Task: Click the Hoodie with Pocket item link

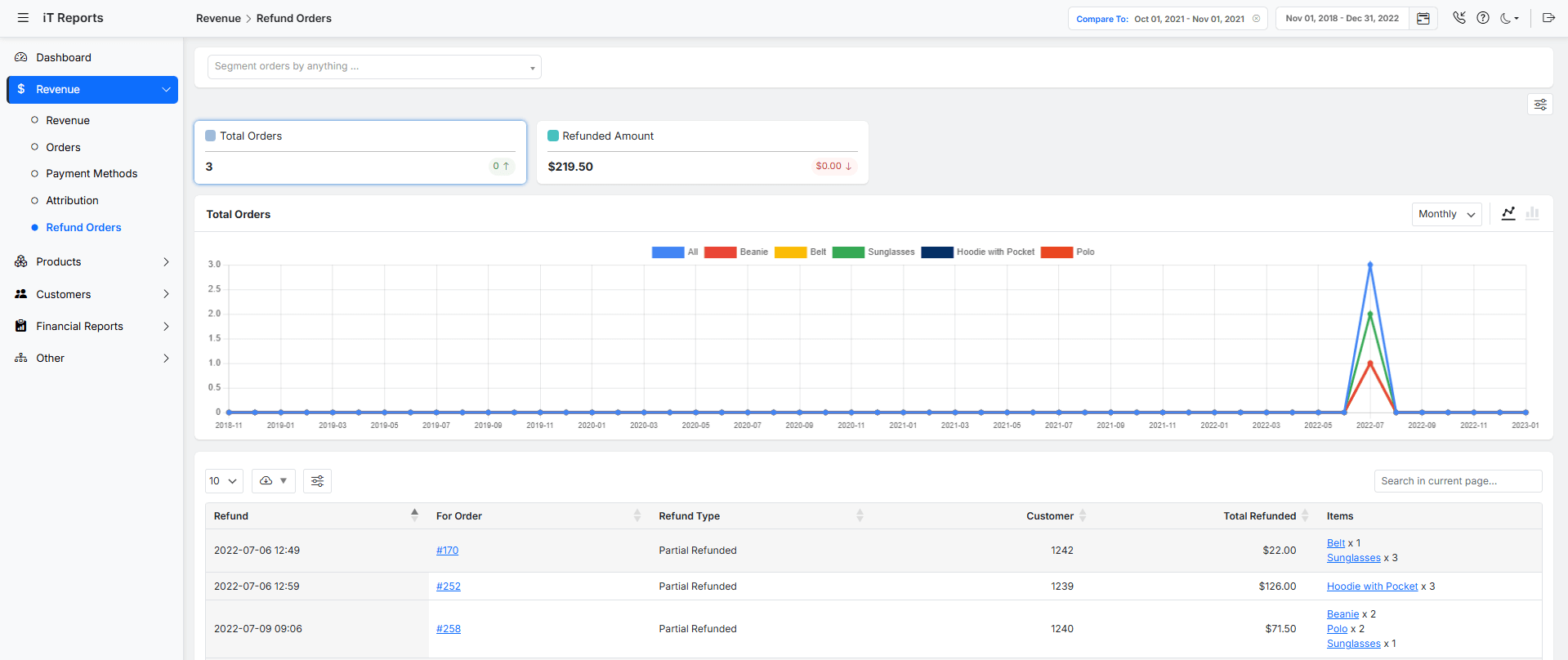Action: point(1372,586)
